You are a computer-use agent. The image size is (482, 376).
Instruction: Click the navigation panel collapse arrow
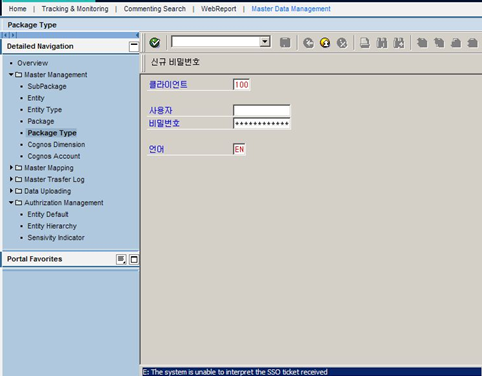[137, 35]
